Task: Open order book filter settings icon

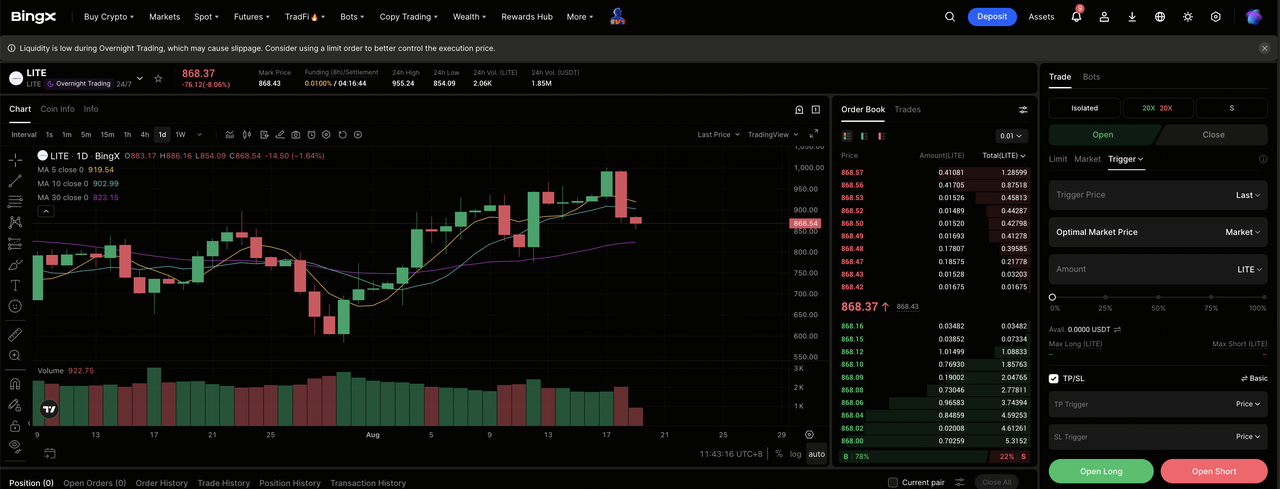Action: [x=1023, y=110]
